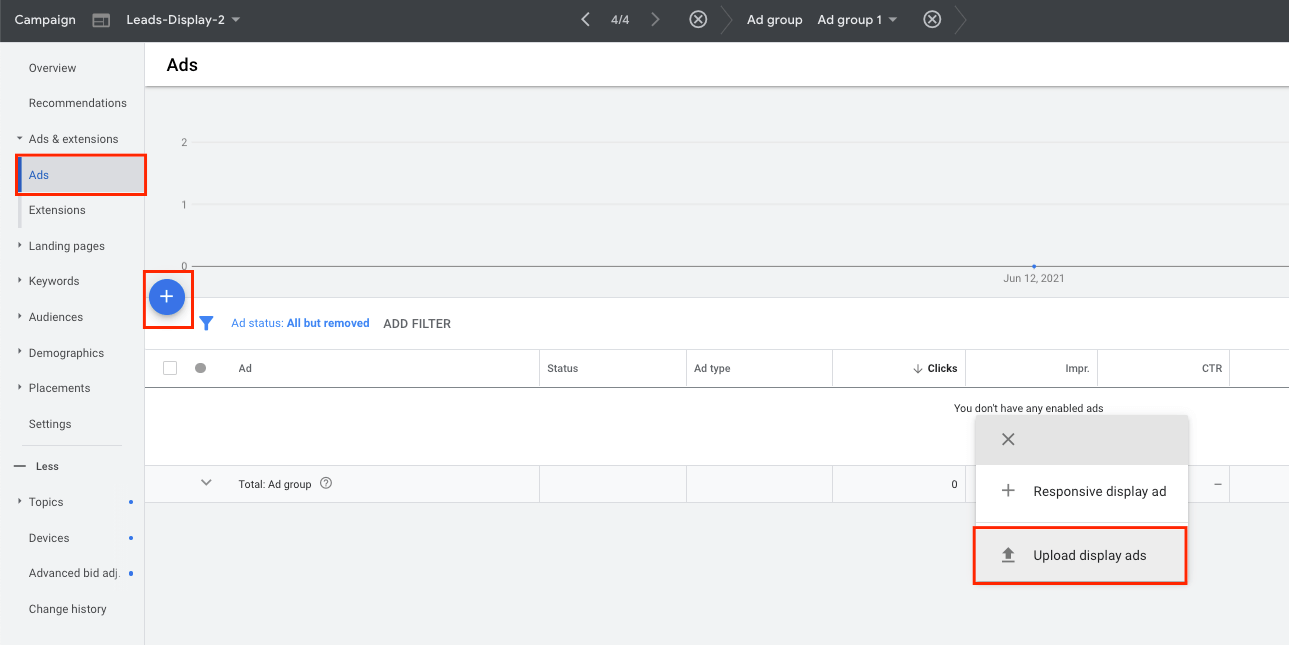Open the Leads-Display-2 campaign dropdown

[184, 19]
